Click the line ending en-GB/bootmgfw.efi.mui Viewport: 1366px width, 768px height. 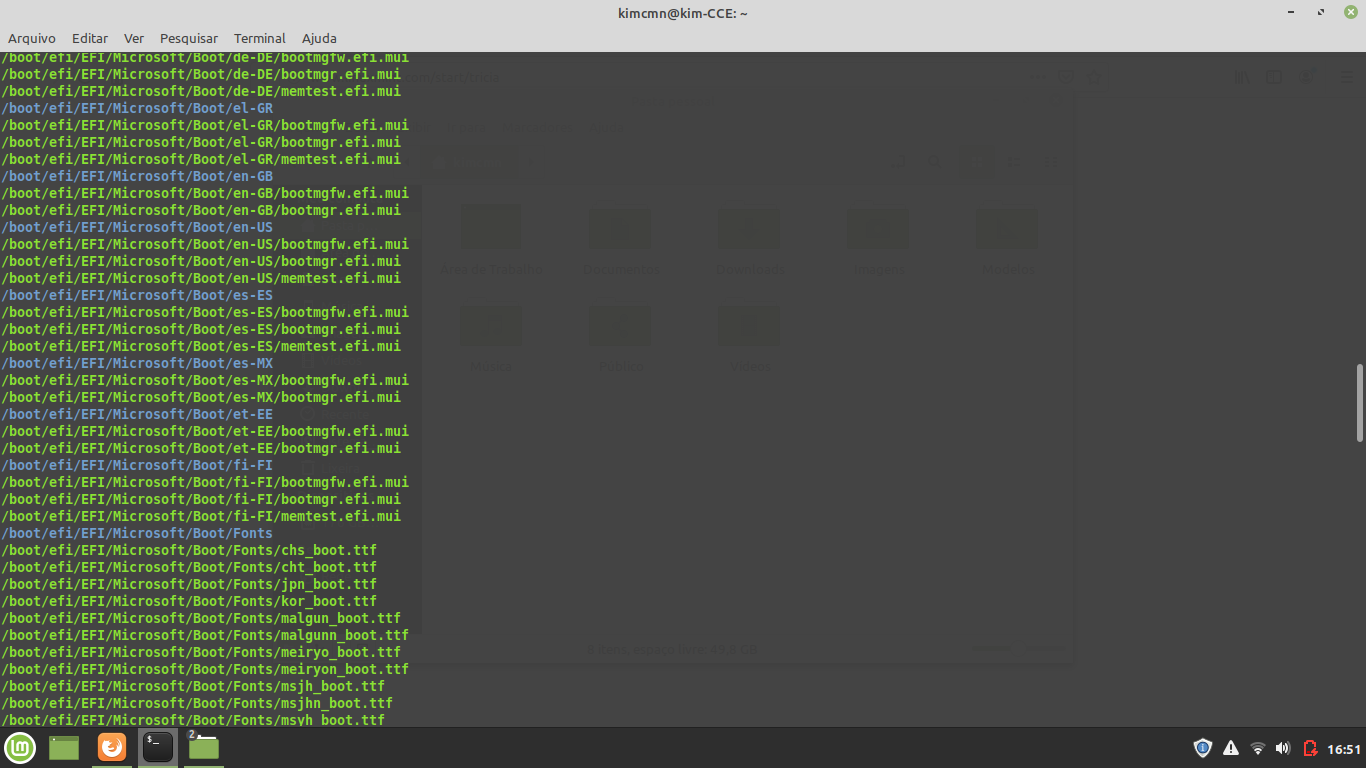[205, 193]
